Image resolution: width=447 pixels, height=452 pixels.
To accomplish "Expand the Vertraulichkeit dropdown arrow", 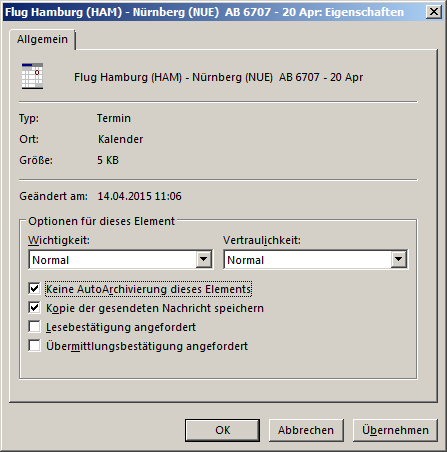I will [399, 259].
